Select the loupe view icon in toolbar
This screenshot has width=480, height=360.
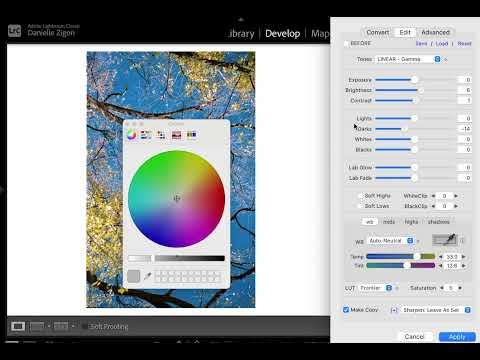(x=18, y=326)
